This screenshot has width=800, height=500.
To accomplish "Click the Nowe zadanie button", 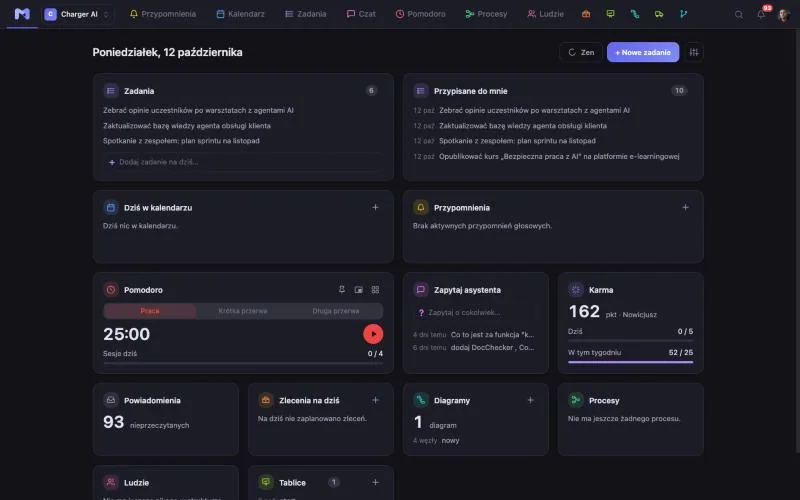I will (x=643, y=52).
